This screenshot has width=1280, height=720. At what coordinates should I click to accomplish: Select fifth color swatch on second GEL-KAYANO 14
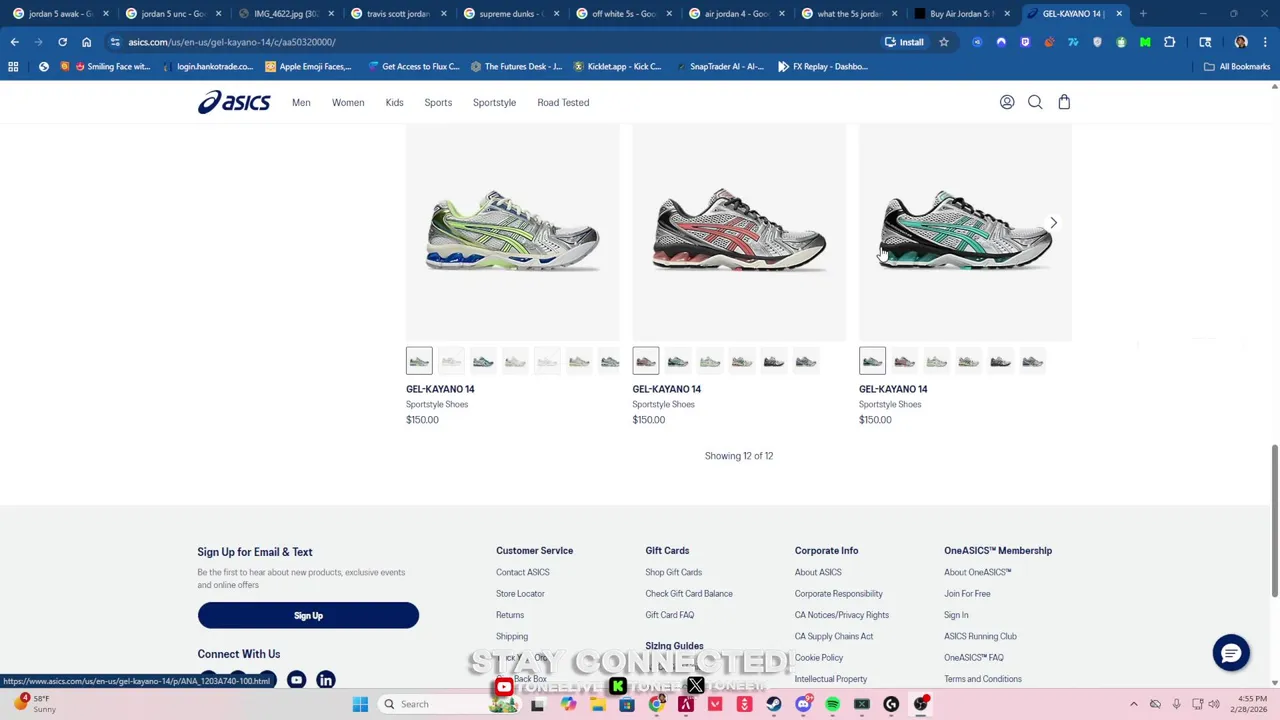774,361
